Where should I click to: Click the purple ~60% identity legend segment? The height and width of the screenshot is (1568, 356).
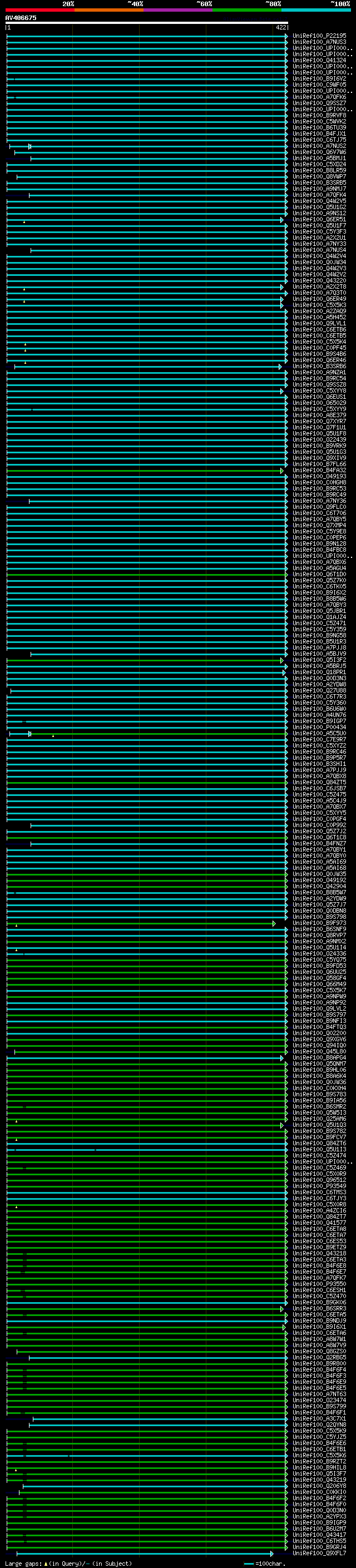pyautogui.click(x=177, y=10)
